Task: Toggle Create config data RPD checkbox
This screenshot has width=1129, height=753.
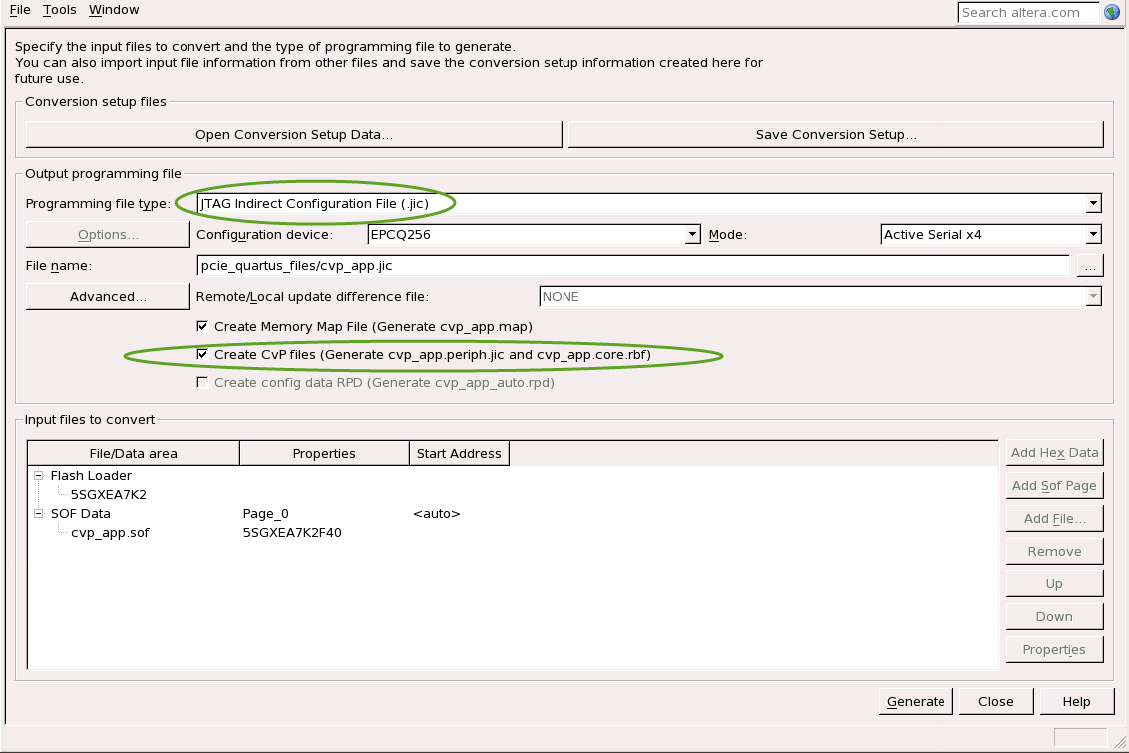Action: click(202, 382)
